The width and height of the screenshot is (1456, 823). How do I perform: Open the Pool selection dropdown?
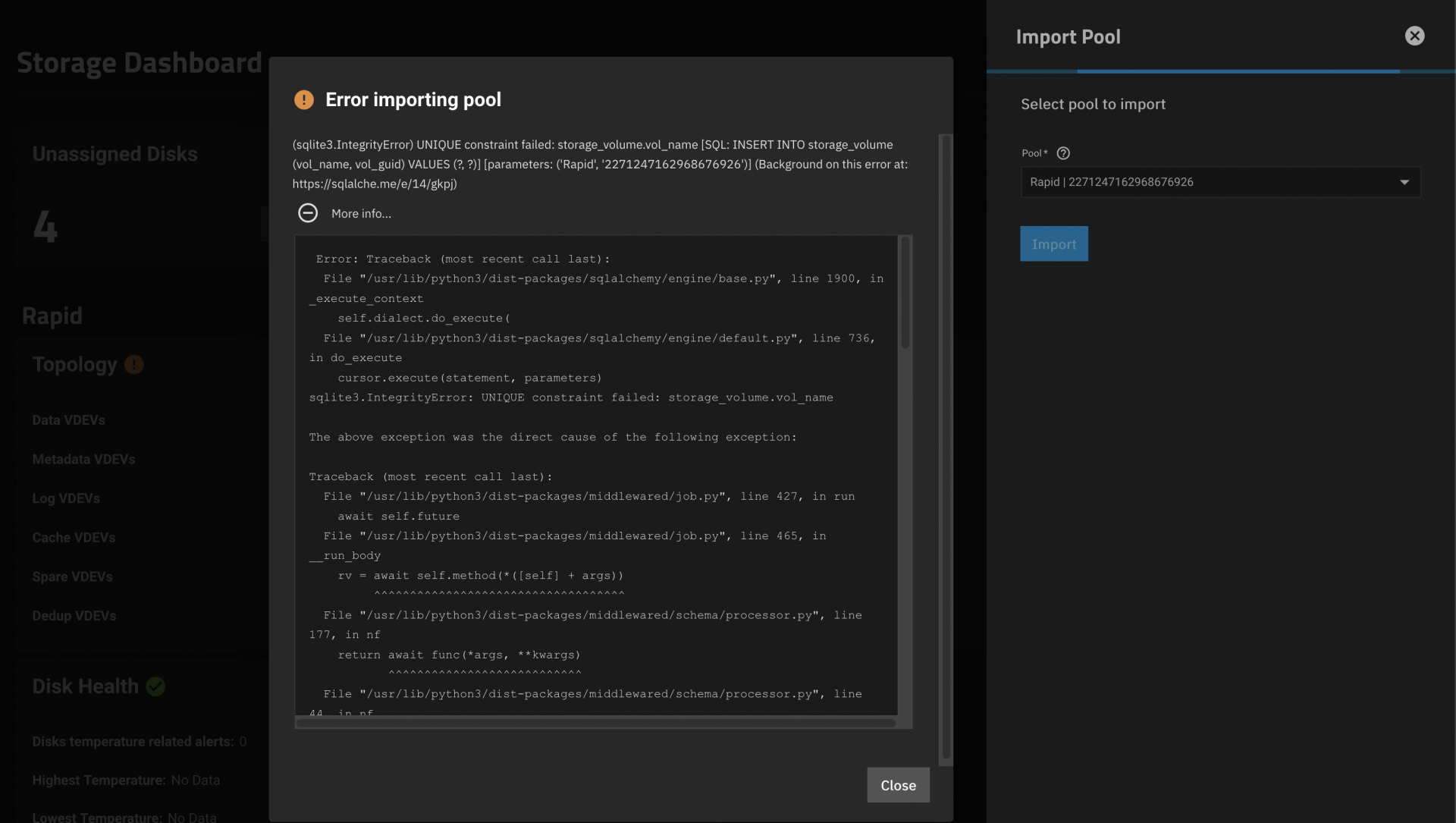point(1213,182)
